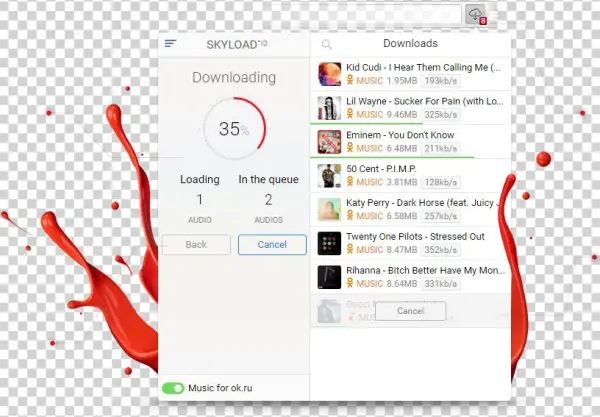This screenshot has width=600, height=417.
Task: Click the Lil Wayne album thumbnail
Action: point(329,108)
